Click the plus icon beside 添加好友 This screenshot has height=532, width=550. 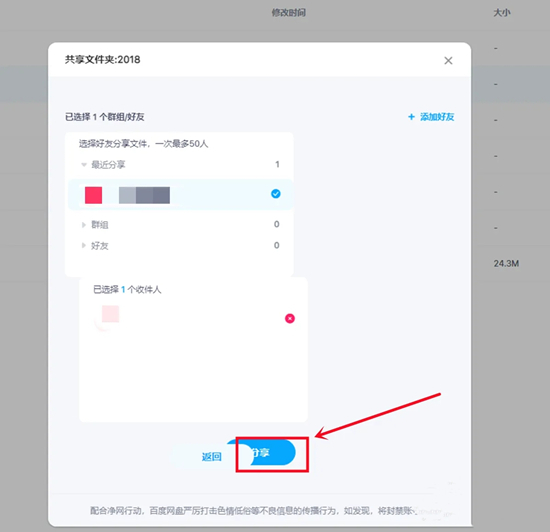pos(411,117)
